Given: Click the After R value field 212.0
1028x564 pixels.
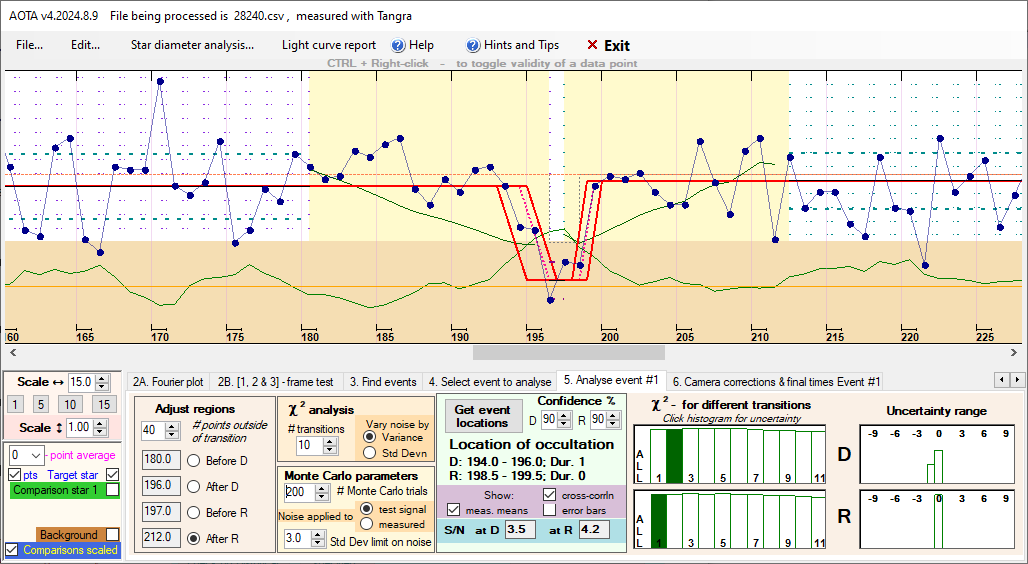Looking at the screenshot, I should click(161, 537).
